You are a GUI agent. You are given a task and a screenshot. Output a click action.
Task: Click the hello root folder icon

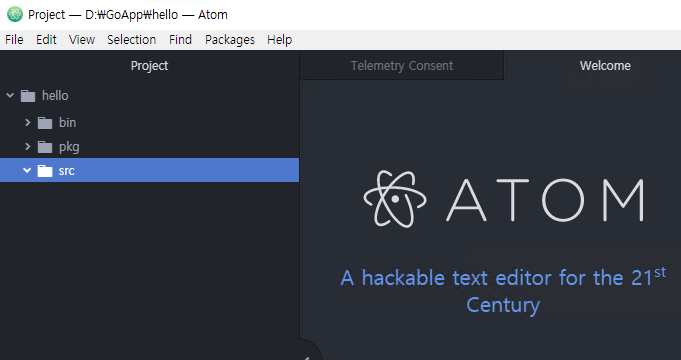pos(28,96)
